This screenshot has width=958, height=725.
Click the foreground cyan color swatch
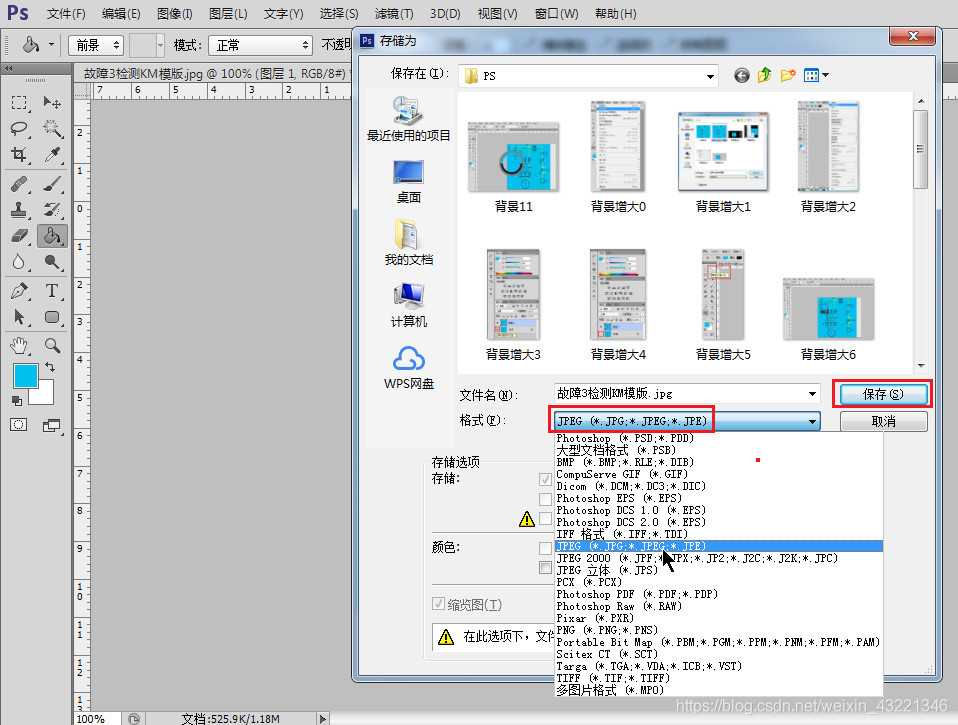26,376
